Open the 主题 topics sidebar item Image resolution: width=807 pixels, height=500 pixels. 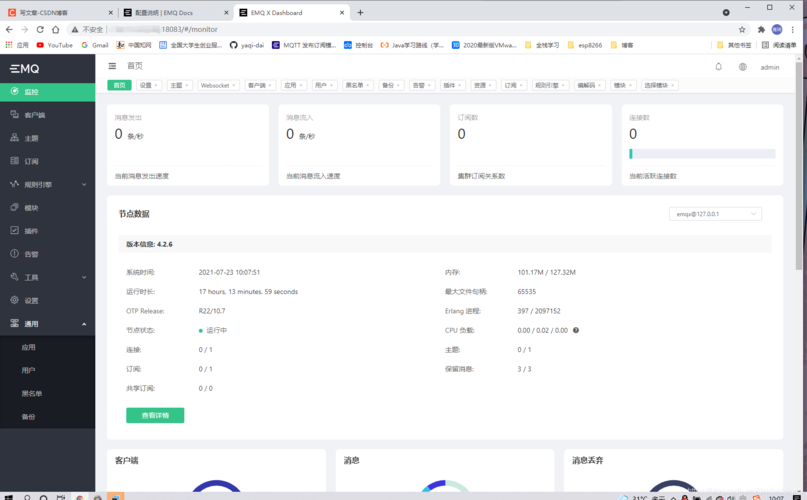pos(47,138)
